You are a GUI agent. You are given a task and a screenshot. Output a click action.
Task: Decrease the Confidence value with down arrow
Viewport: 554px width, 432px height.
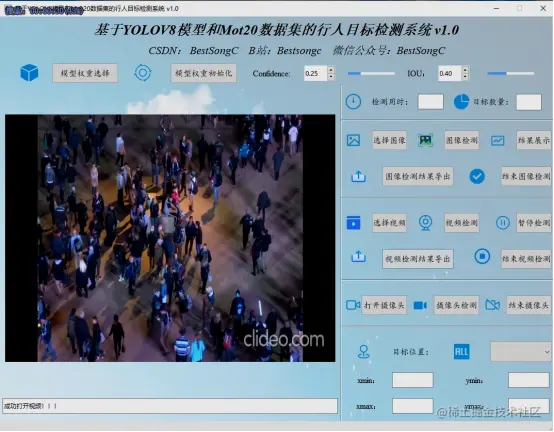click(331, 77)
